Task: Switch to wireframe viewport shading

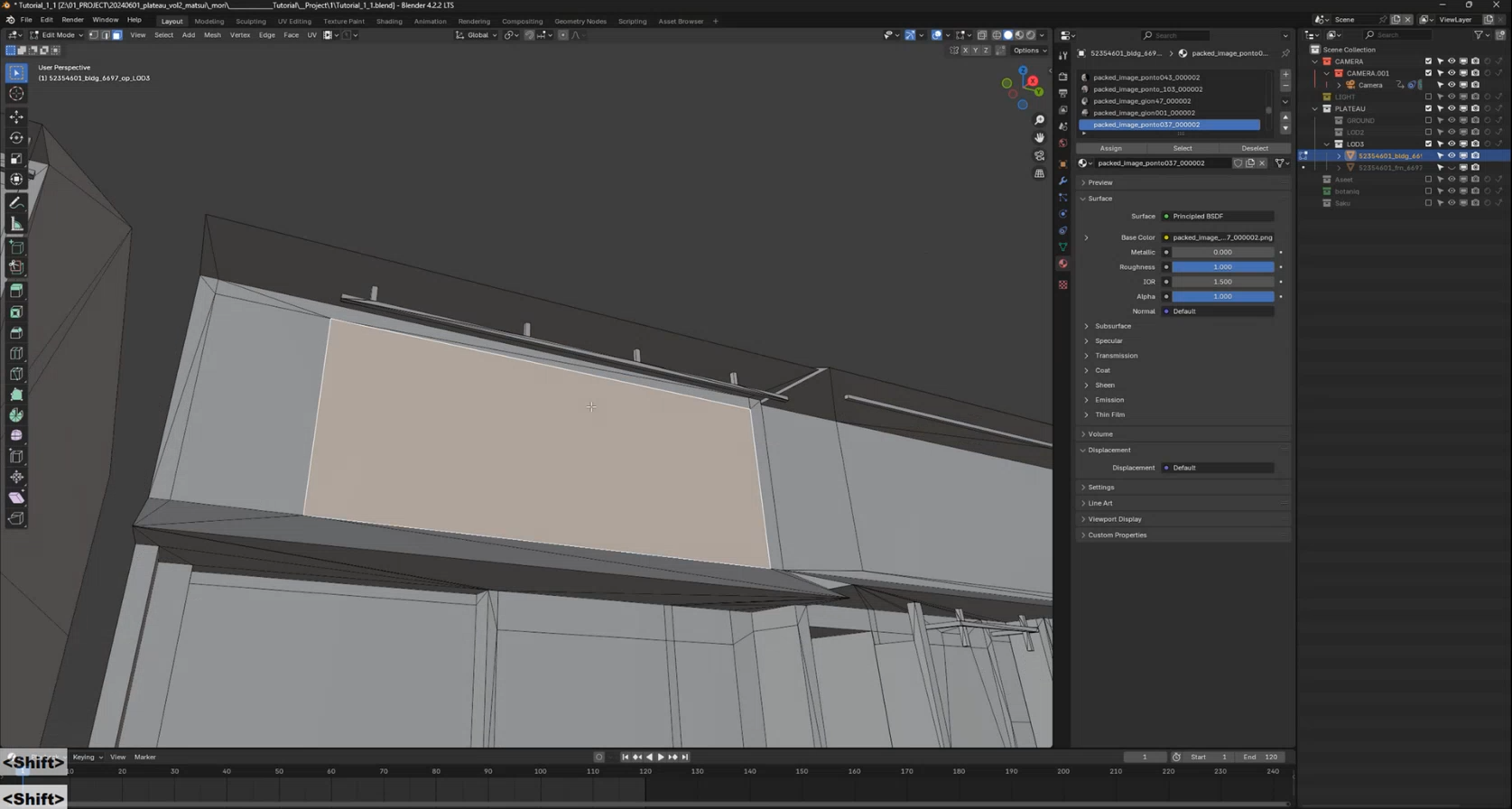Action: [997, 35]
